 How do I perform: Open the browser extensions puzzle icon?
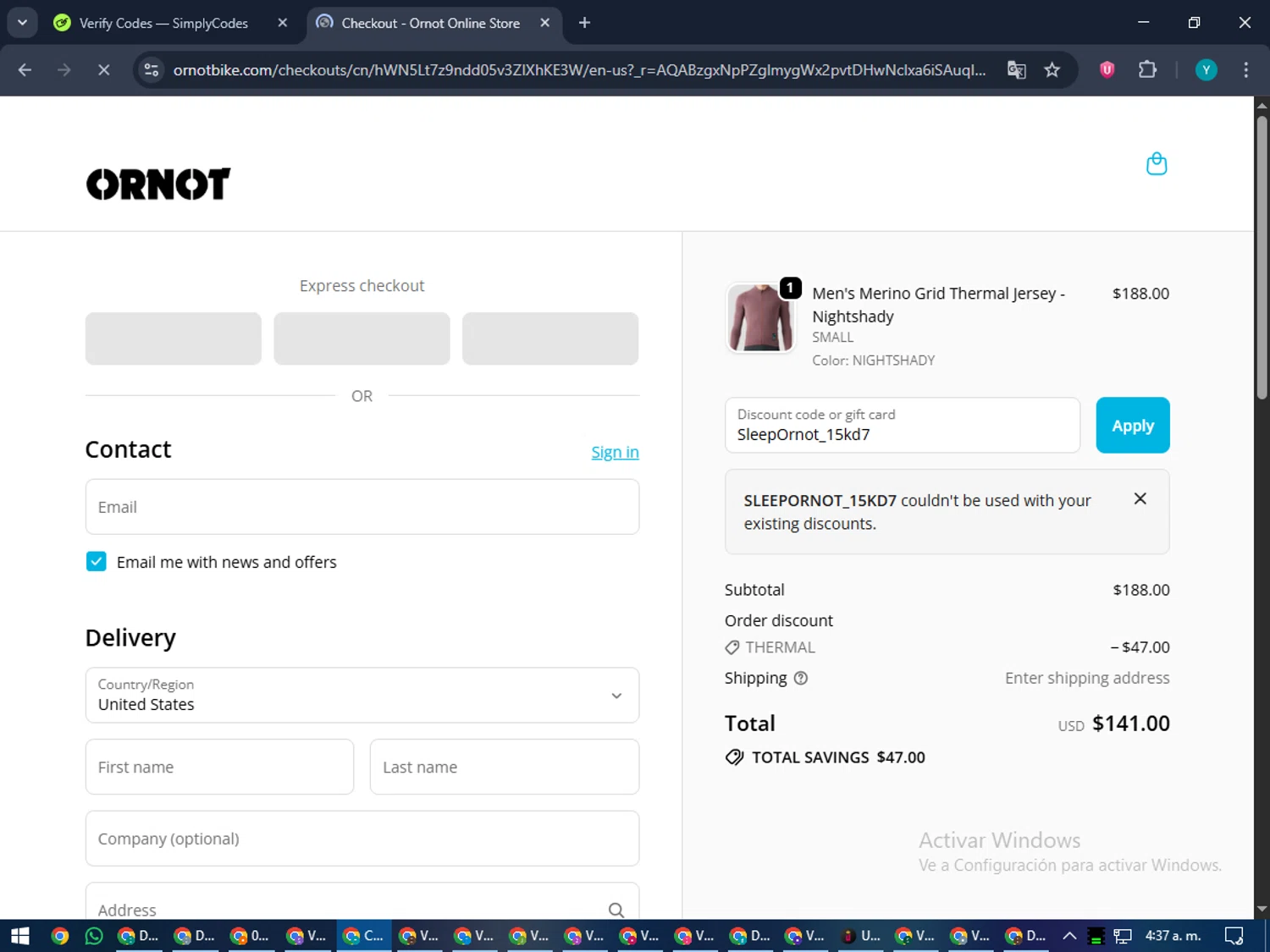1147,69
